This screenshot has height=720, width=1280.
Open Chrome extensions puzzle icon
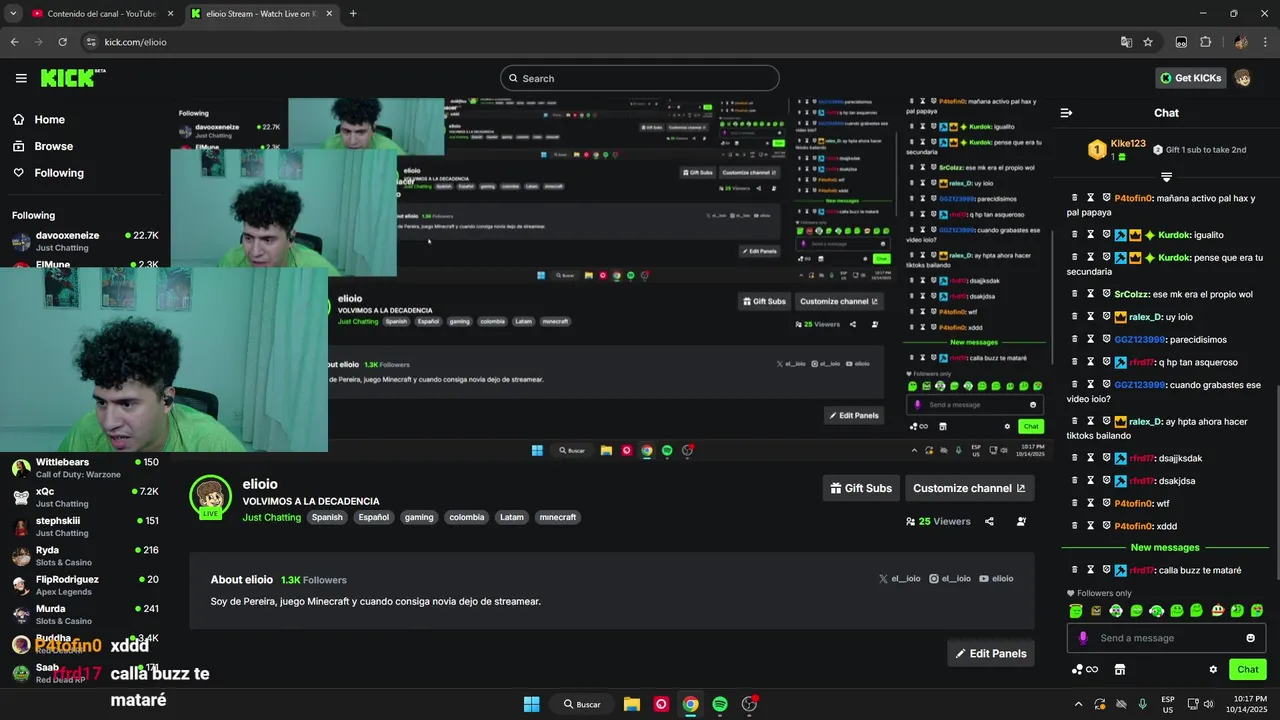tap(1205, 42)
